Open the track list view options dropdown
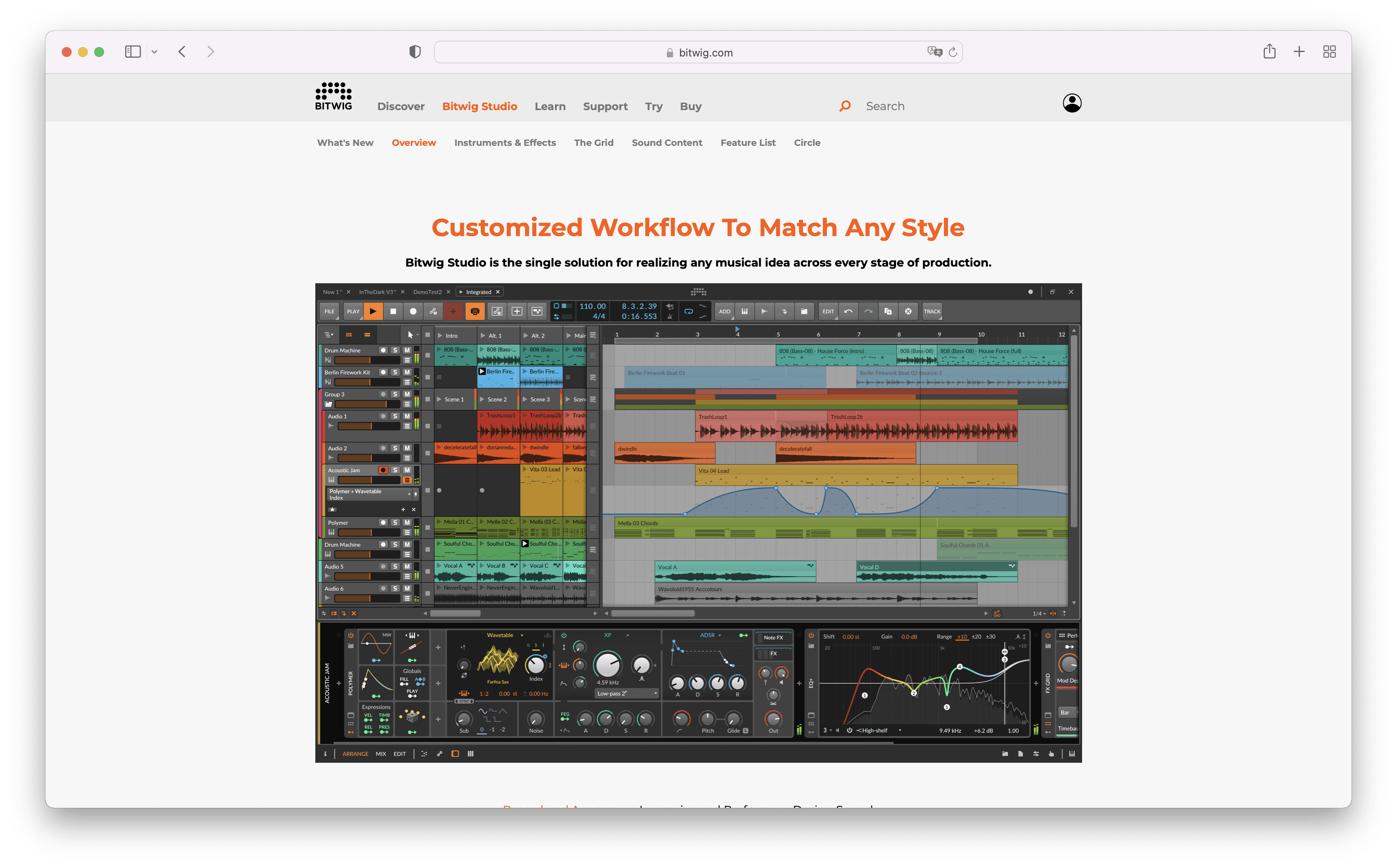Image resolution: width=1397 pixels, height=868 pixels. pyautogui.click(x=329, y=335)
